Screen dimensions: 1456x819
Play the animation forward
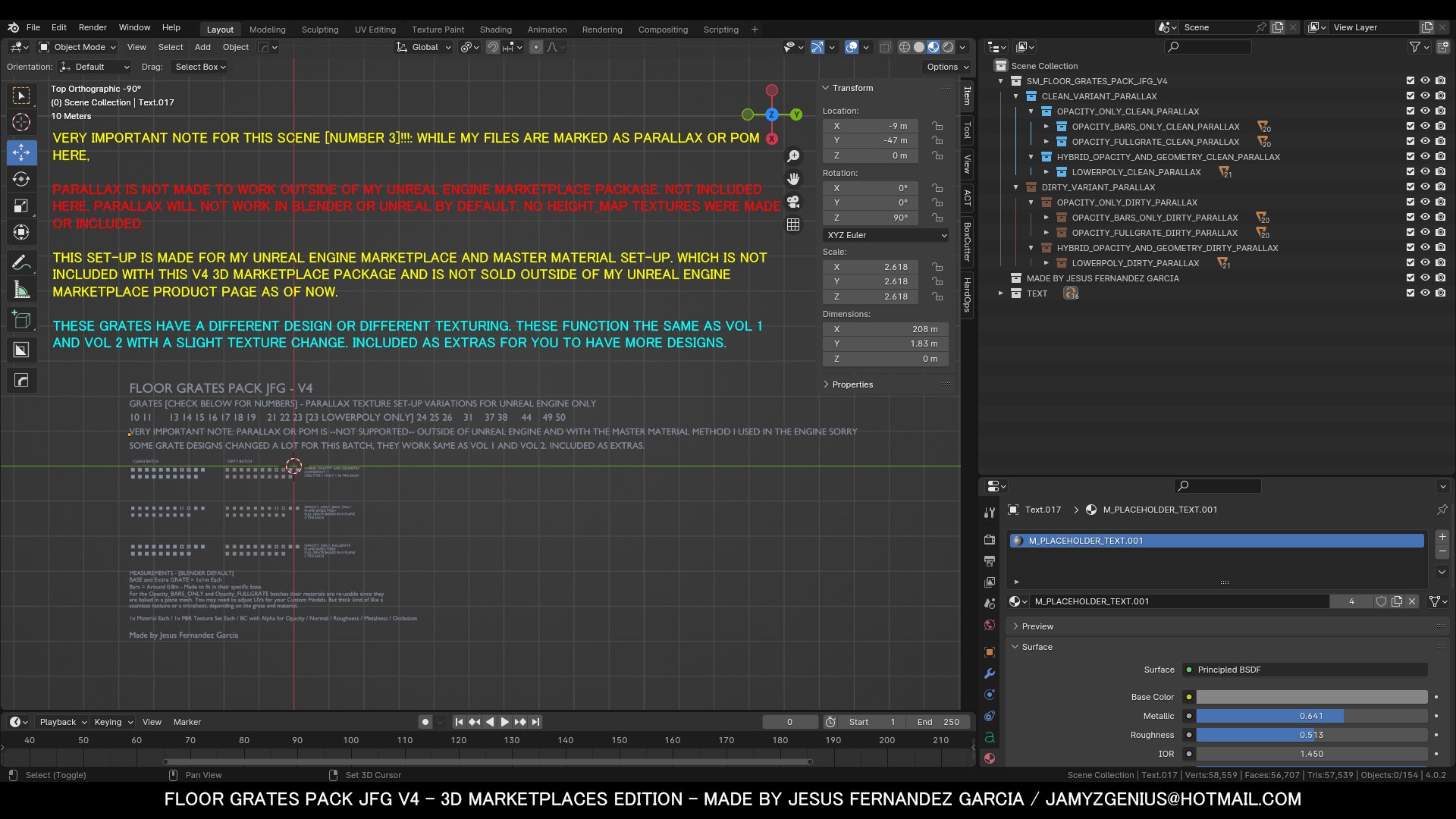click(505, 722)
